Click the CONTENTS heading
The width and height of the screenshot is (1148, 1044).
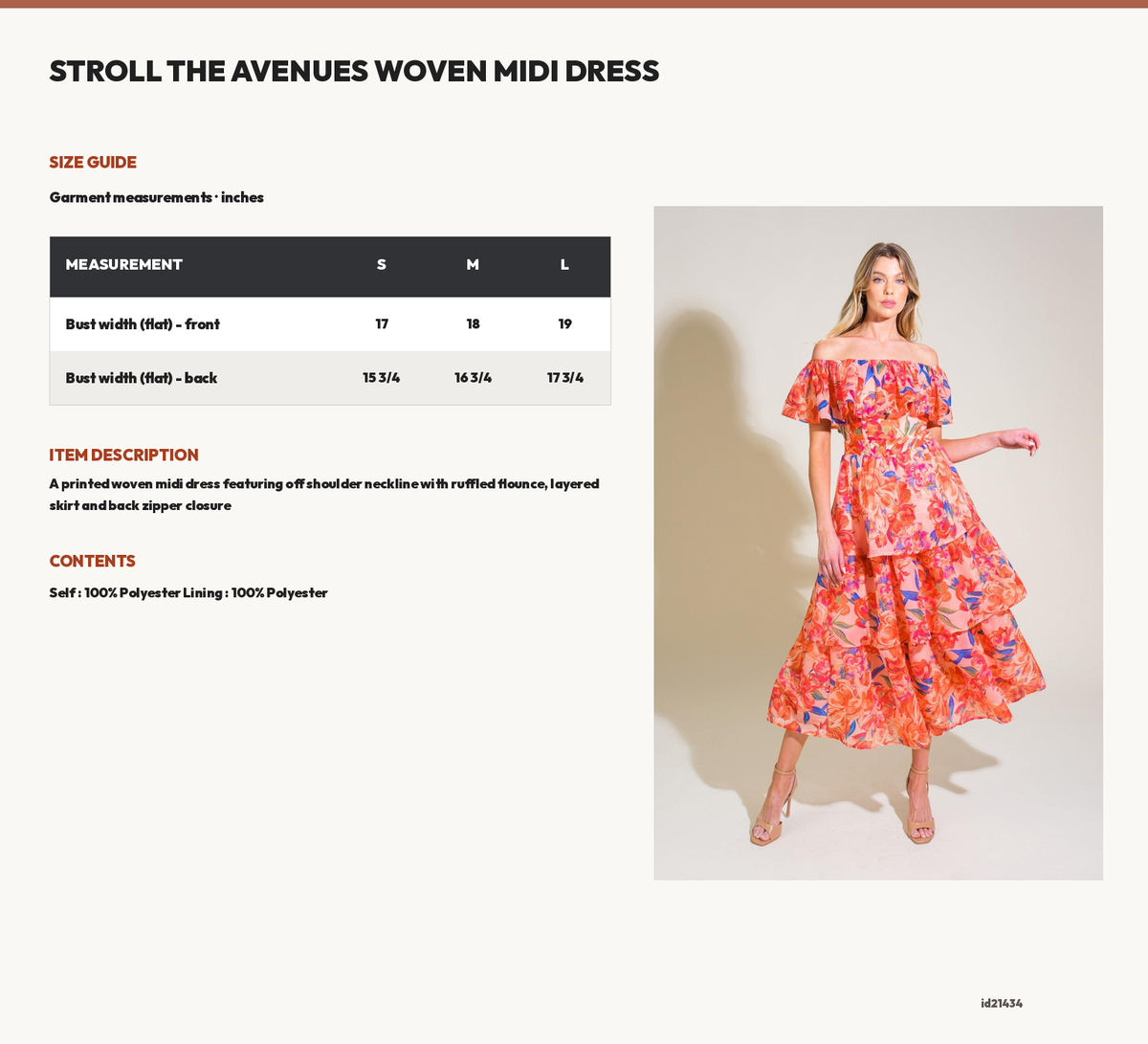point(93,561)
